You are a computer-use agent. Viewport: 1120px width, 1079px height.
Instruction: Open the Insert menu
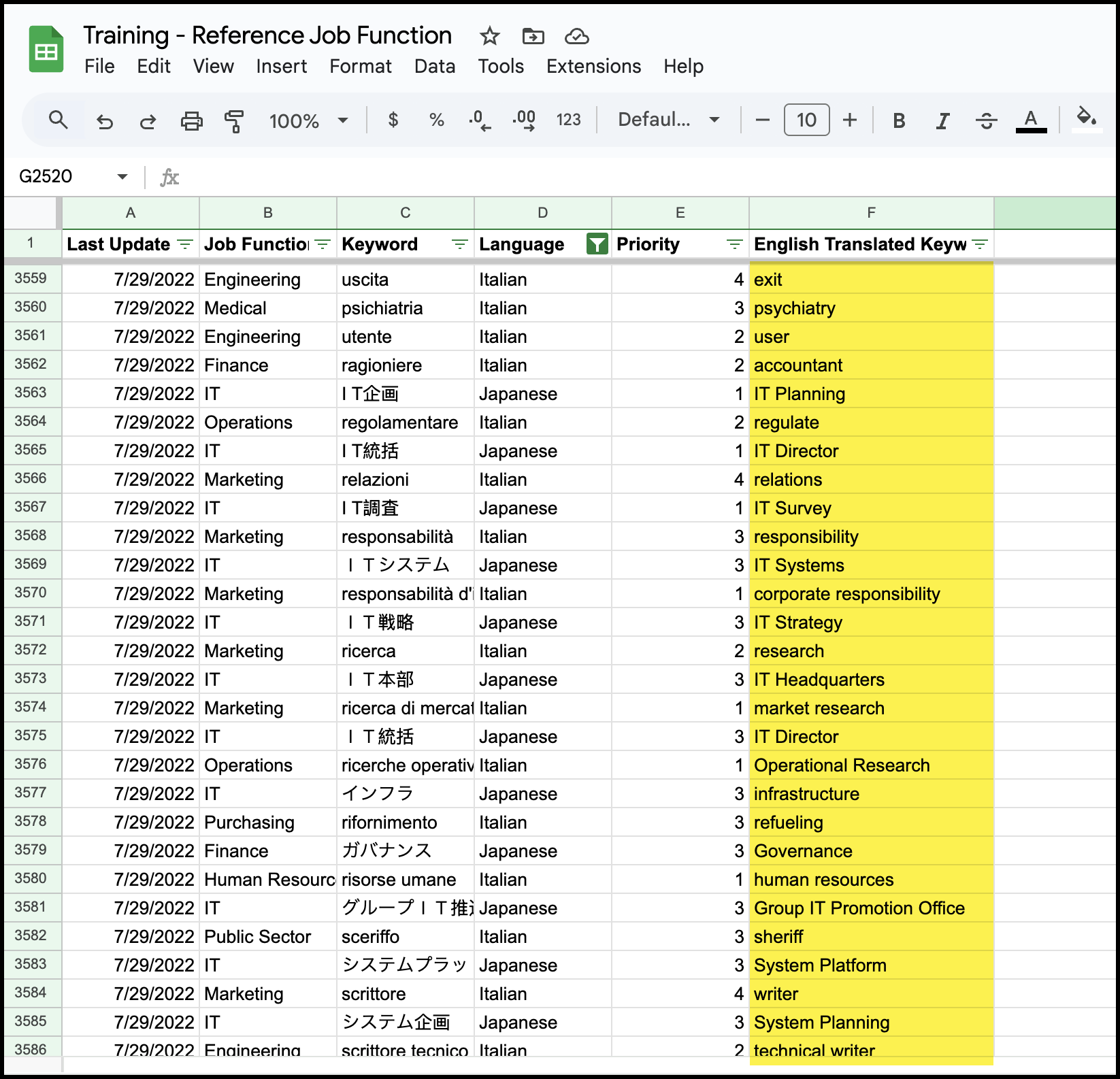point(281,66)
